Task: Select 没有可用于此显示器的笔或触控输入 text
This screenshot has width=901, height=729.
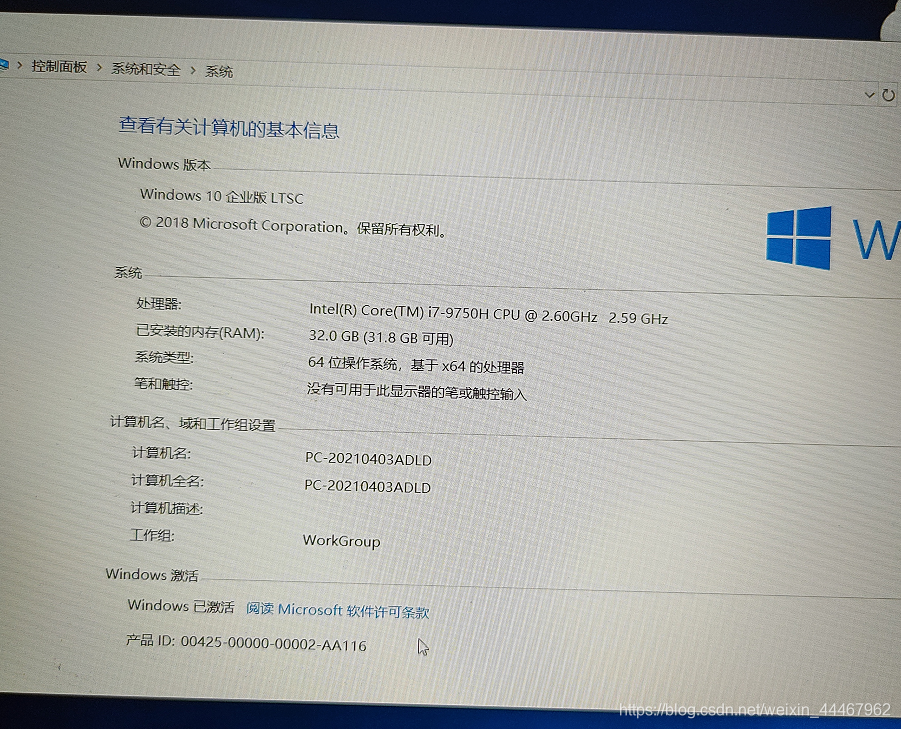Action: [417, 391]
